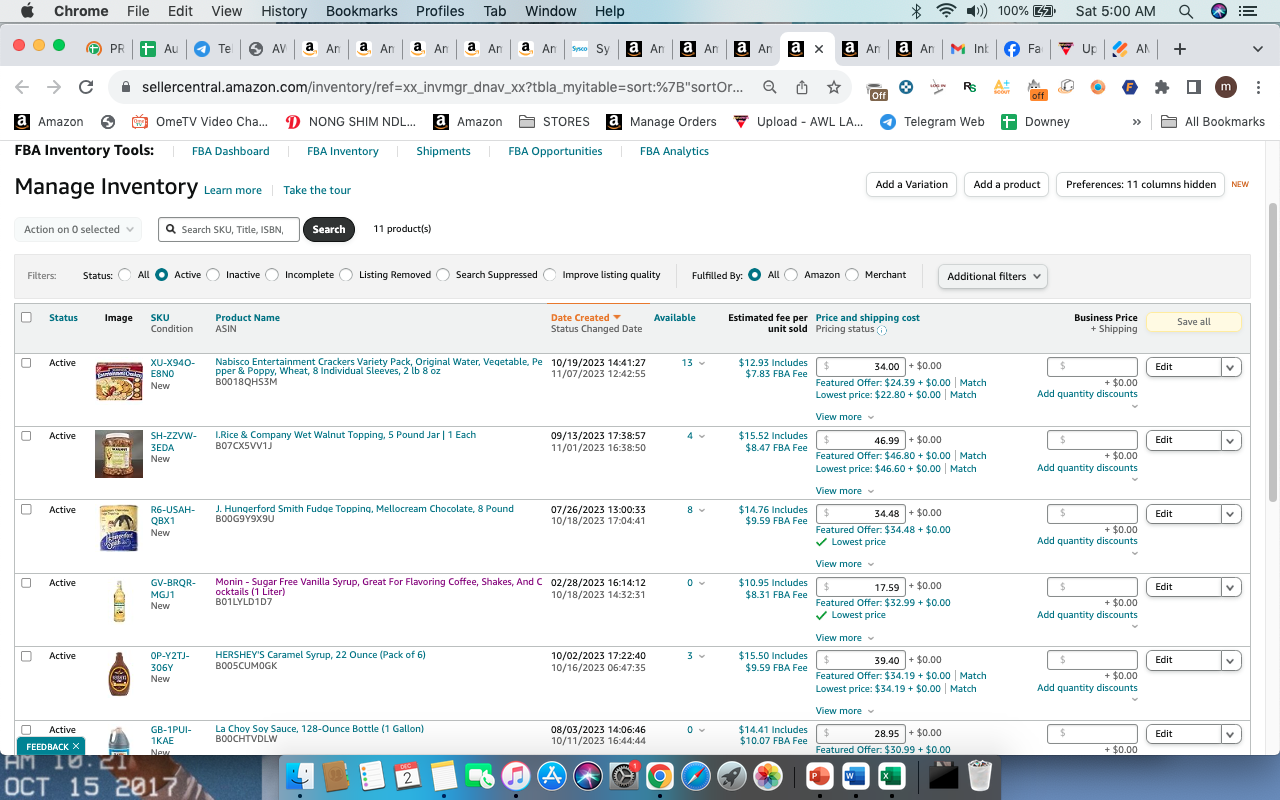Viewport: 1280px width, 800px height.
Task: Select the 'All' status radio button
Action: click(x=125, y=275)
